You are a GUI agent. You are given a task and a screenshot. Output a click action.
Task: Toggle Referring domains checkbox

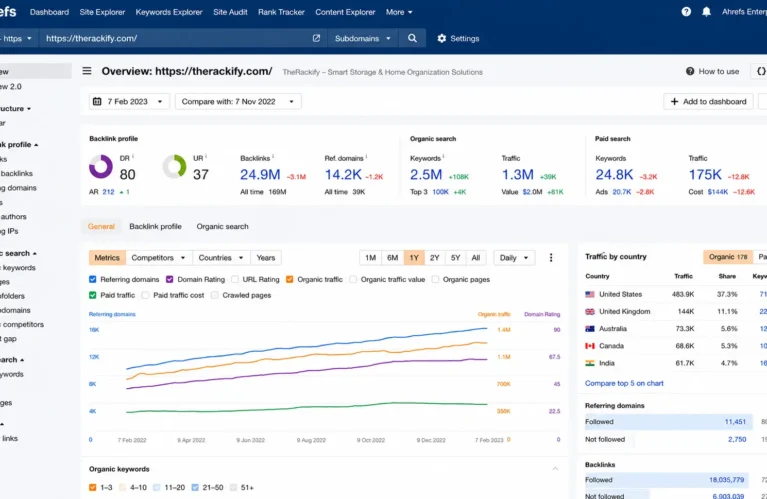coord(92,279)
